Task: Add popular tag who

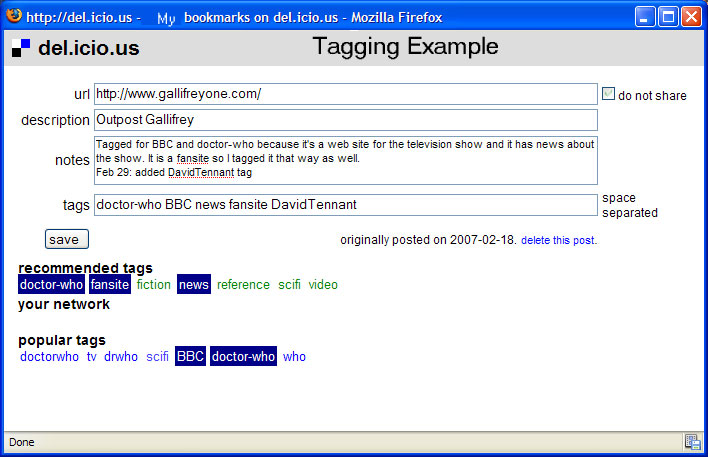Action: [x=294, y=356]
